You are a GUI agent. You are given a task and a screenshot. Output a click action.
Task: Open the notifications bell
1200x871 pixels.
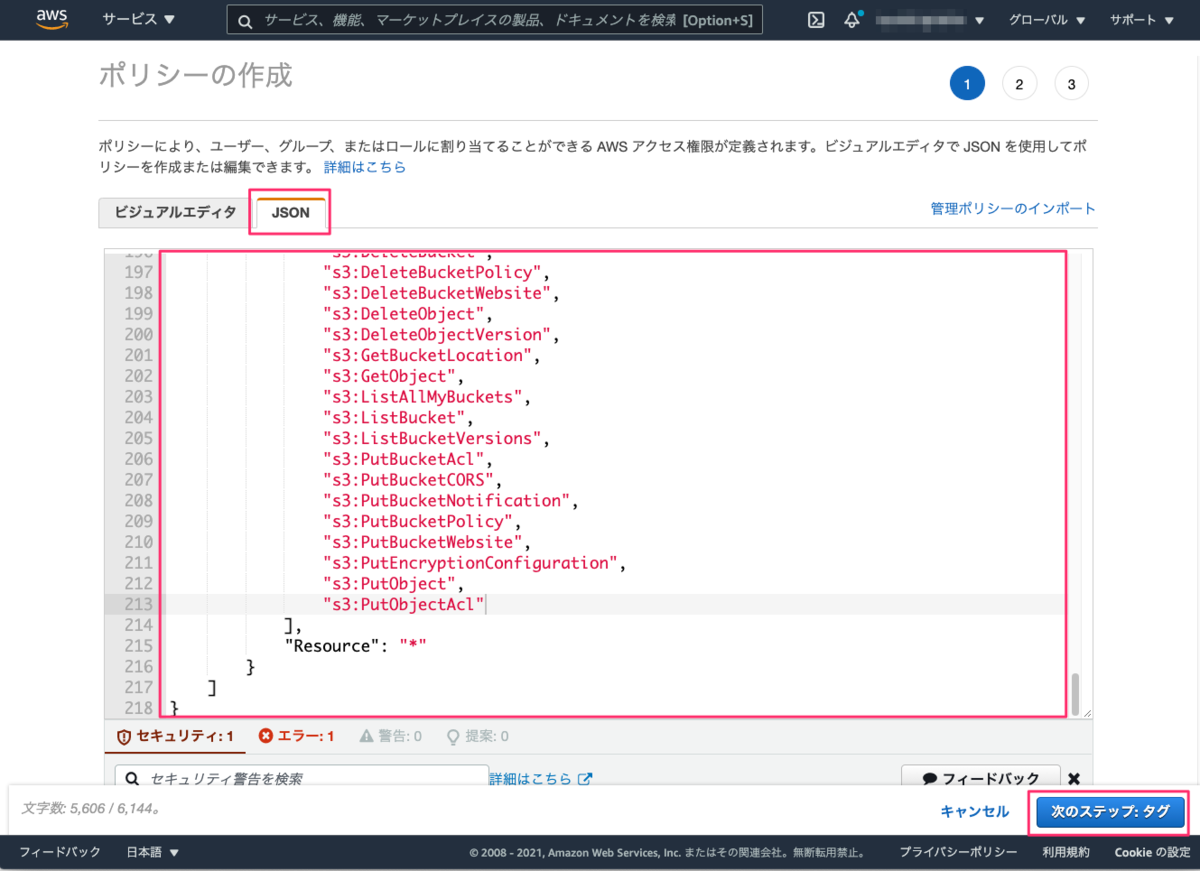click(x=851, y=19)
